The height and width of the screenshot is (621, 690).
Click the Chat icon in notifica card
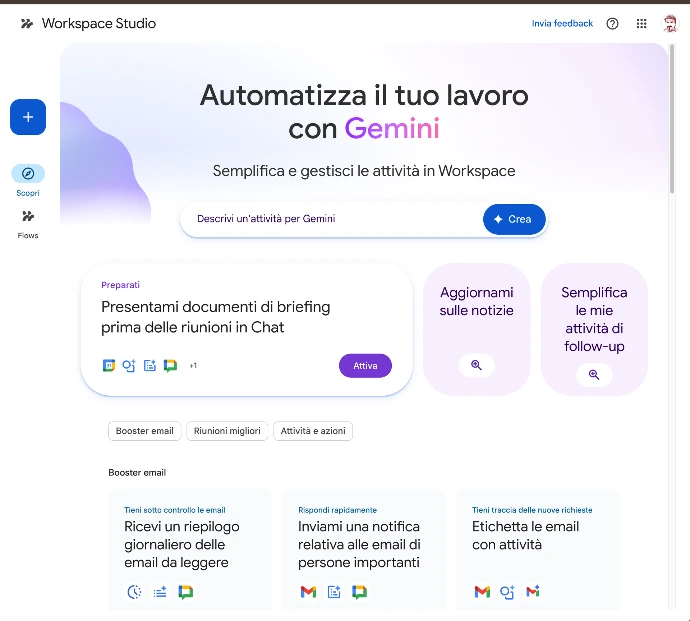(x=360, y=592)
